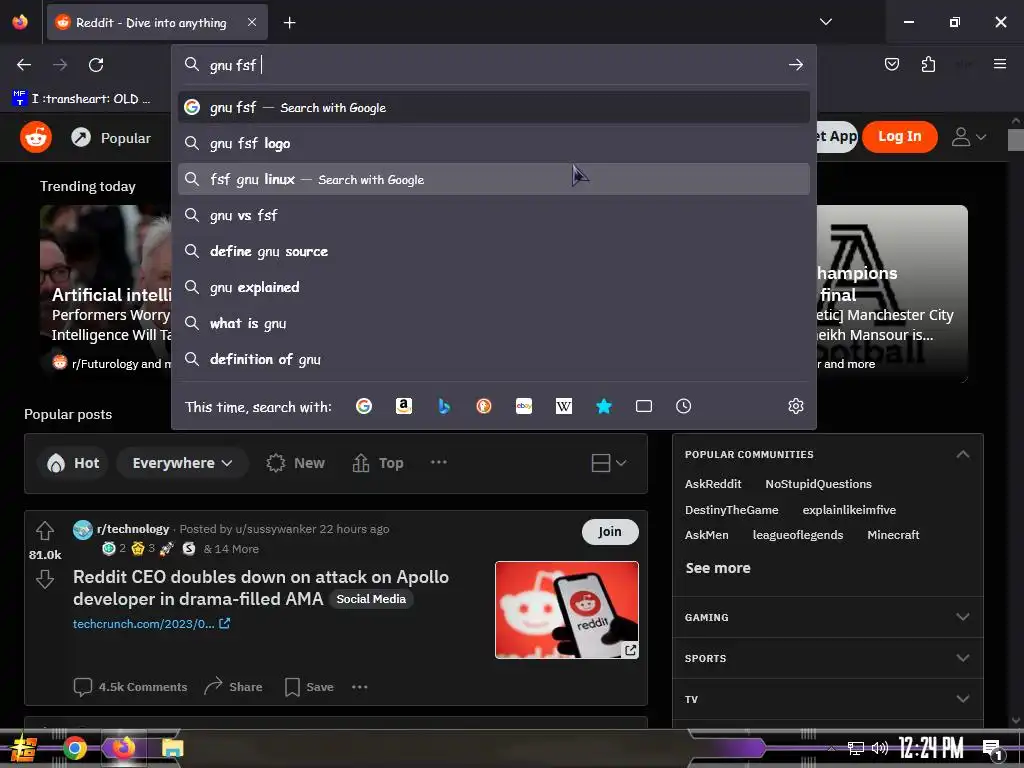Open the Minecraft community link
The height and width of the screenshot is (768, 1024).
pyautogui.click(x=893, y=535)
